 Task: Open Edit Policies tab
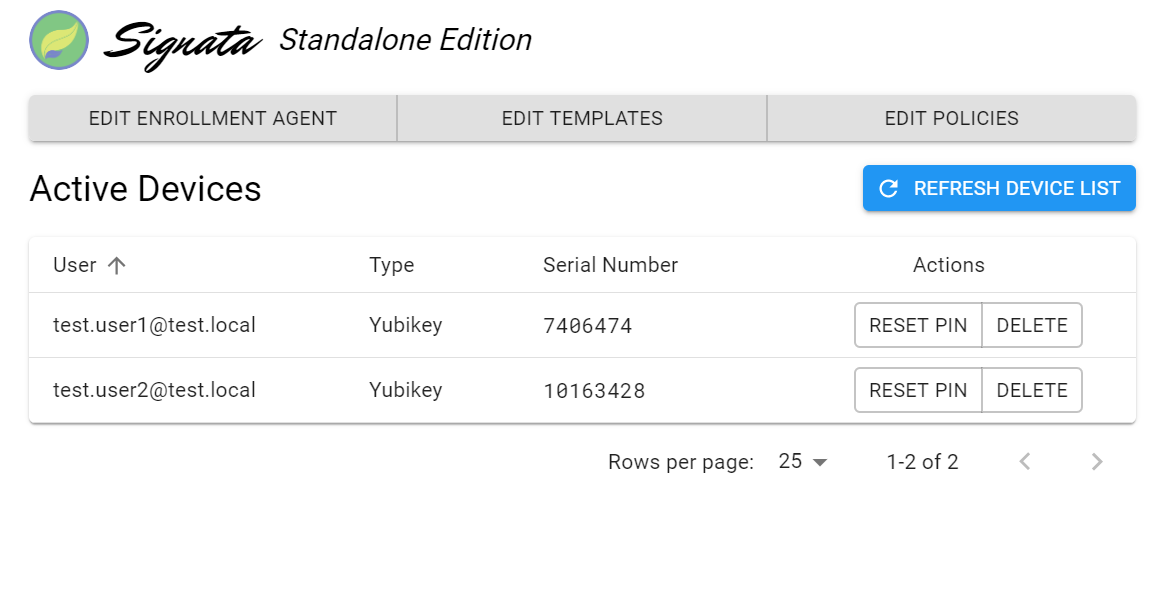click(952, 118)
